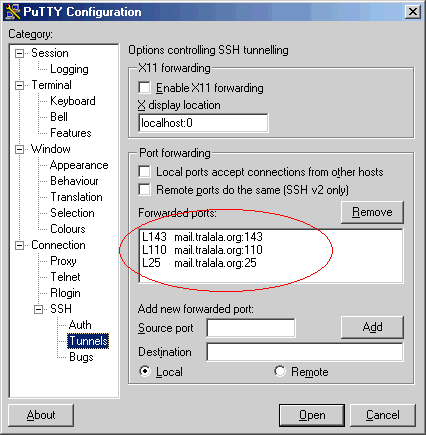Select forwarded port L110 mail.tralala.org:110
426x435 pixels.
pos(202,250)
